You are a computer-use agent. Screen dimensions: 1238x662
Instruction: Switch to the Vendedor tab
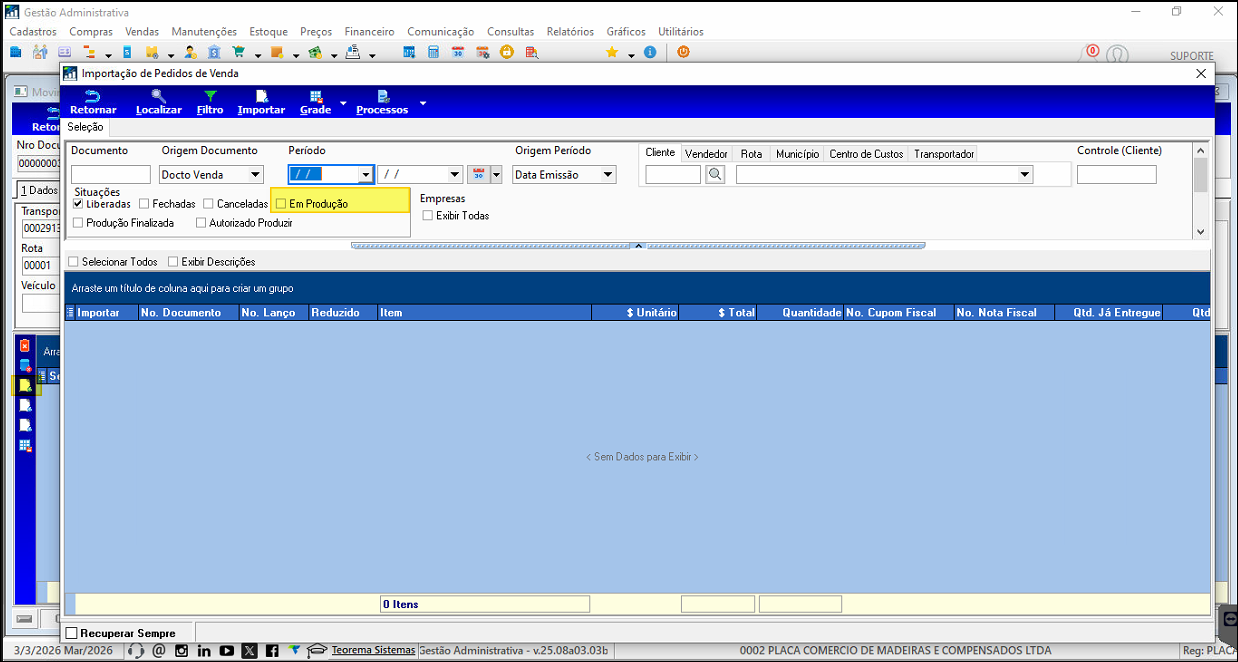tap(706, 154)
